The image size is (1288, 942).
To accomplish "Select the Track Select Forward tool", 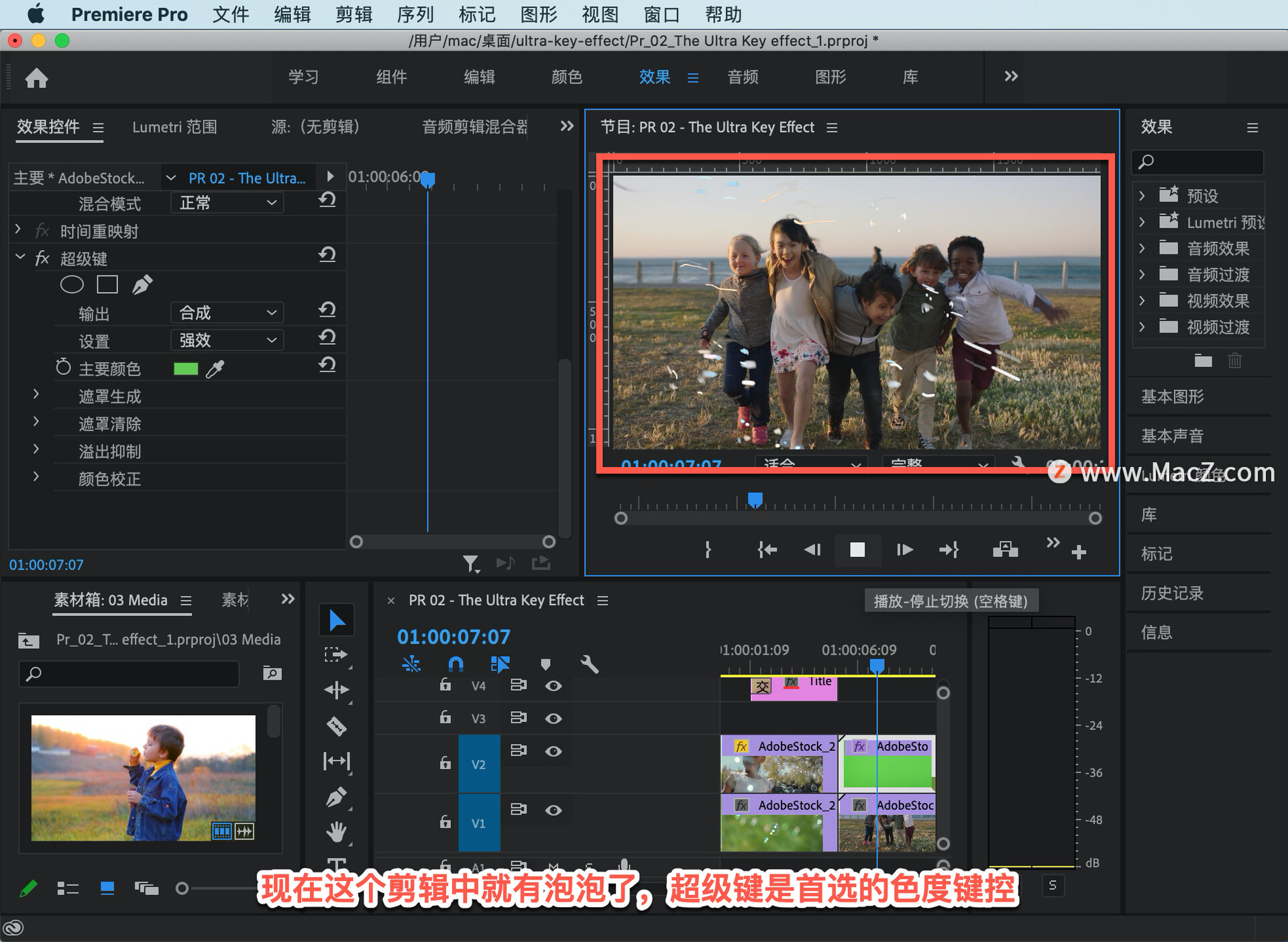I will 336,655.
